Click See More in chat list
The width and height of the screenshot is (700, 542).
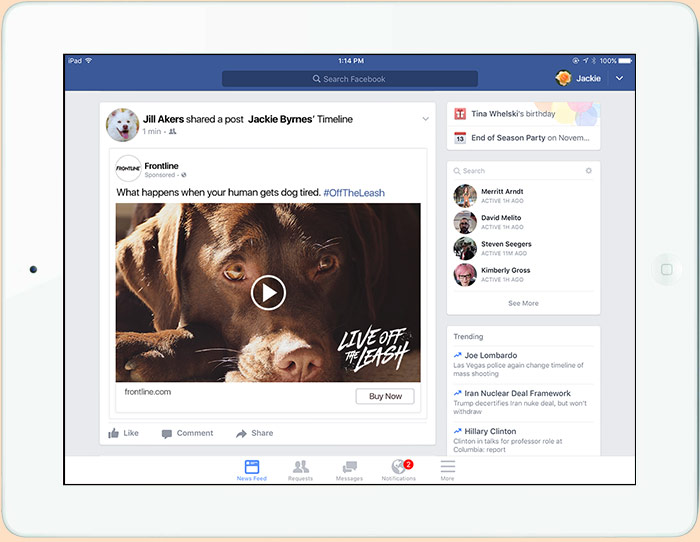coord(523,303)
